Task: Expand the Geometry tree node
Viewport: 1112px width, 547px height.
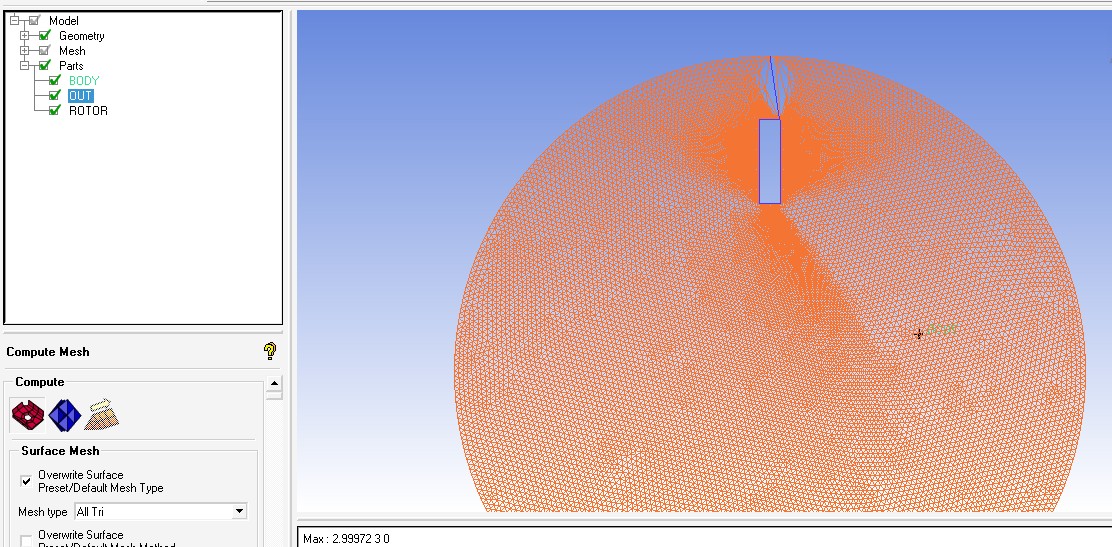Action: 25,36
